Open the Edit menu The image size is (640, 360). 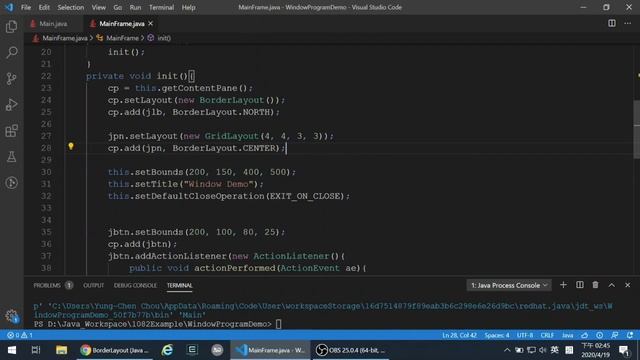click(x=44, y=7)
